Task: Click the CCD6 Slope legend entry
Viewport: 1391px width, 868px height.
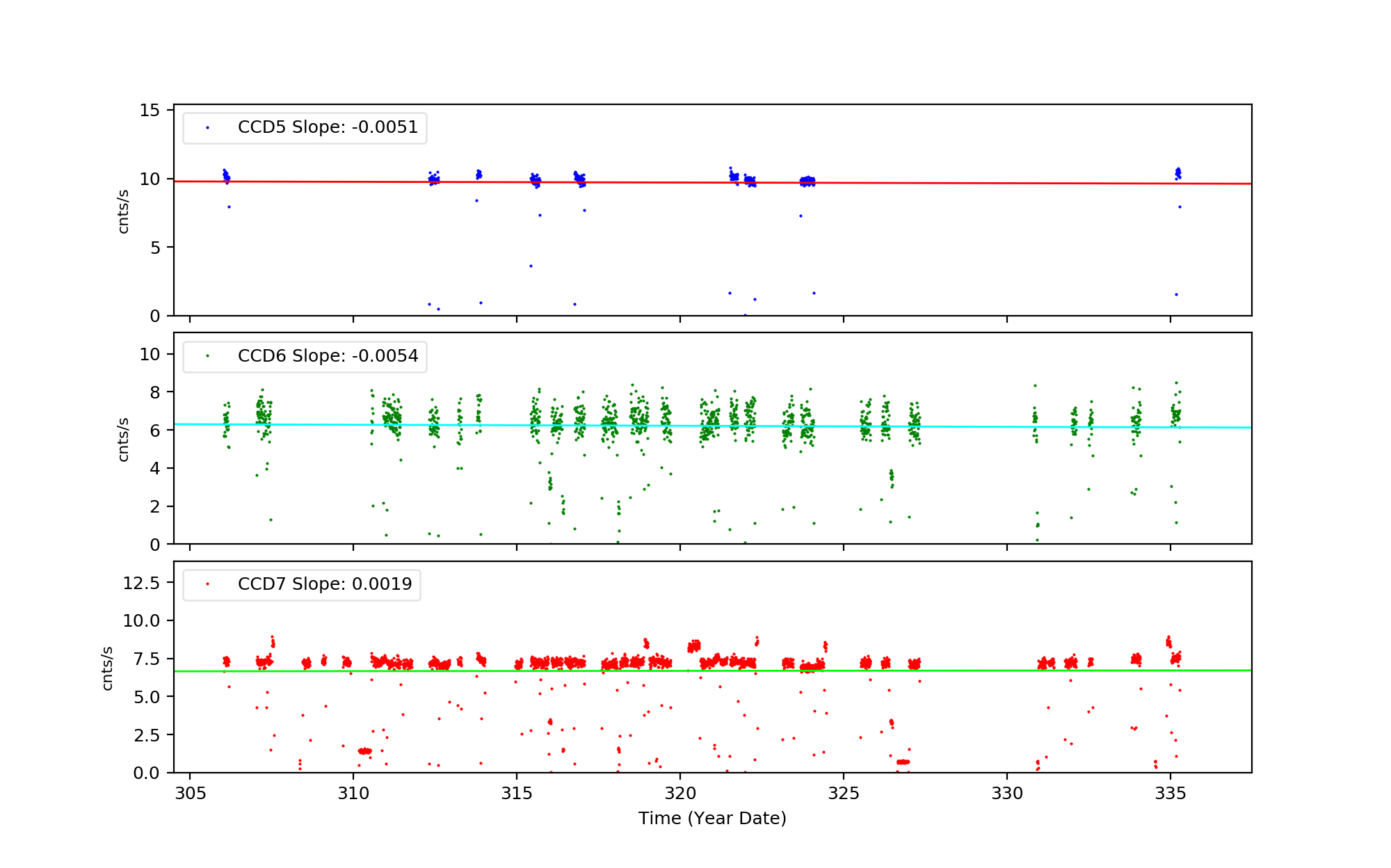Action: point(327,356)
